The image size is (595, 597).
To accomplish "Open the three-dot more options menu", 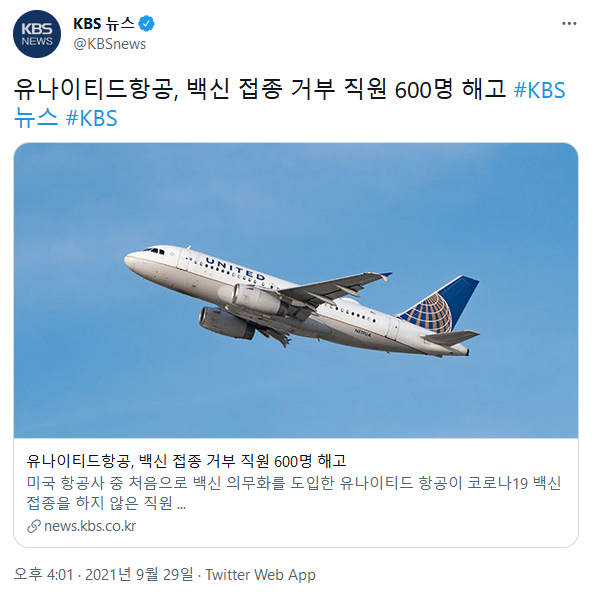I will tap(569, 24).
